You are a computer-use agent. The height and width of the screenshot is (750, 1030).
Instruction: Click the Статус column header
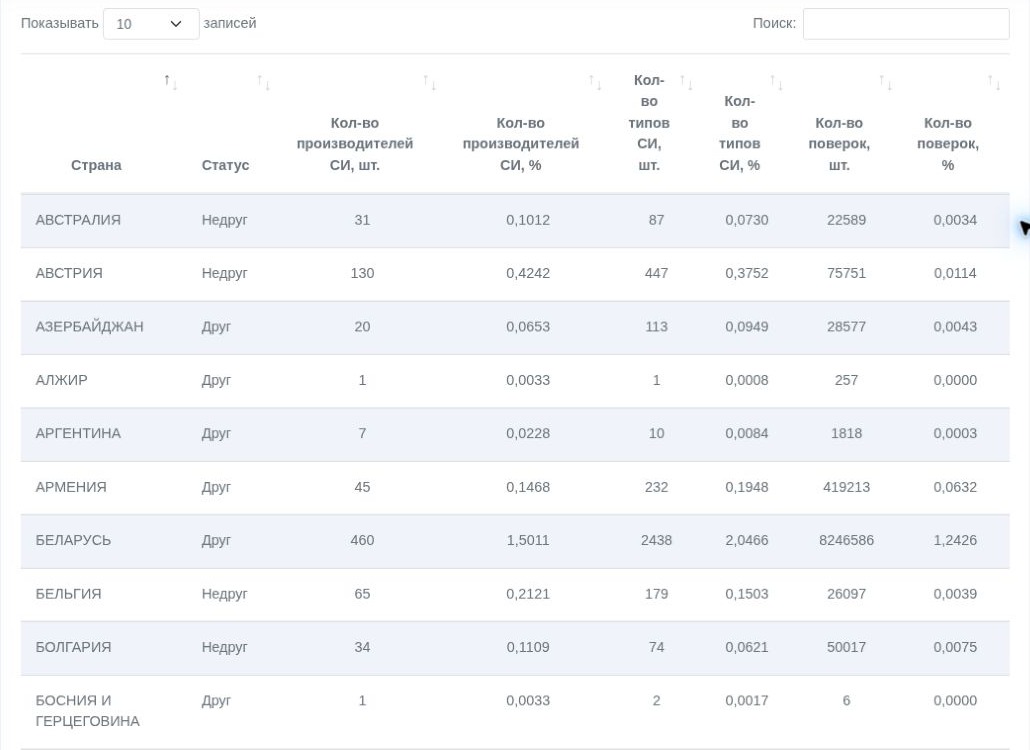coord(225,165)
